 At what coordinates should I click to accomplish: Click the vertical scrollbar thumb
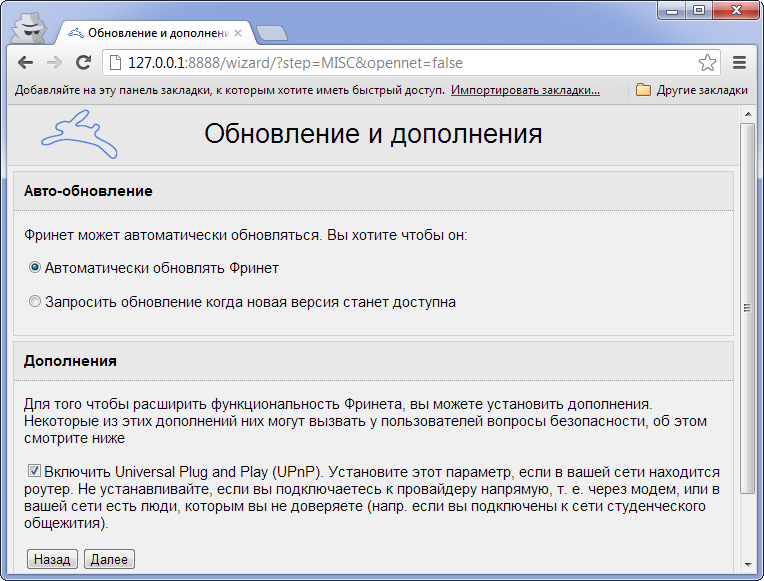pos(747,308)
